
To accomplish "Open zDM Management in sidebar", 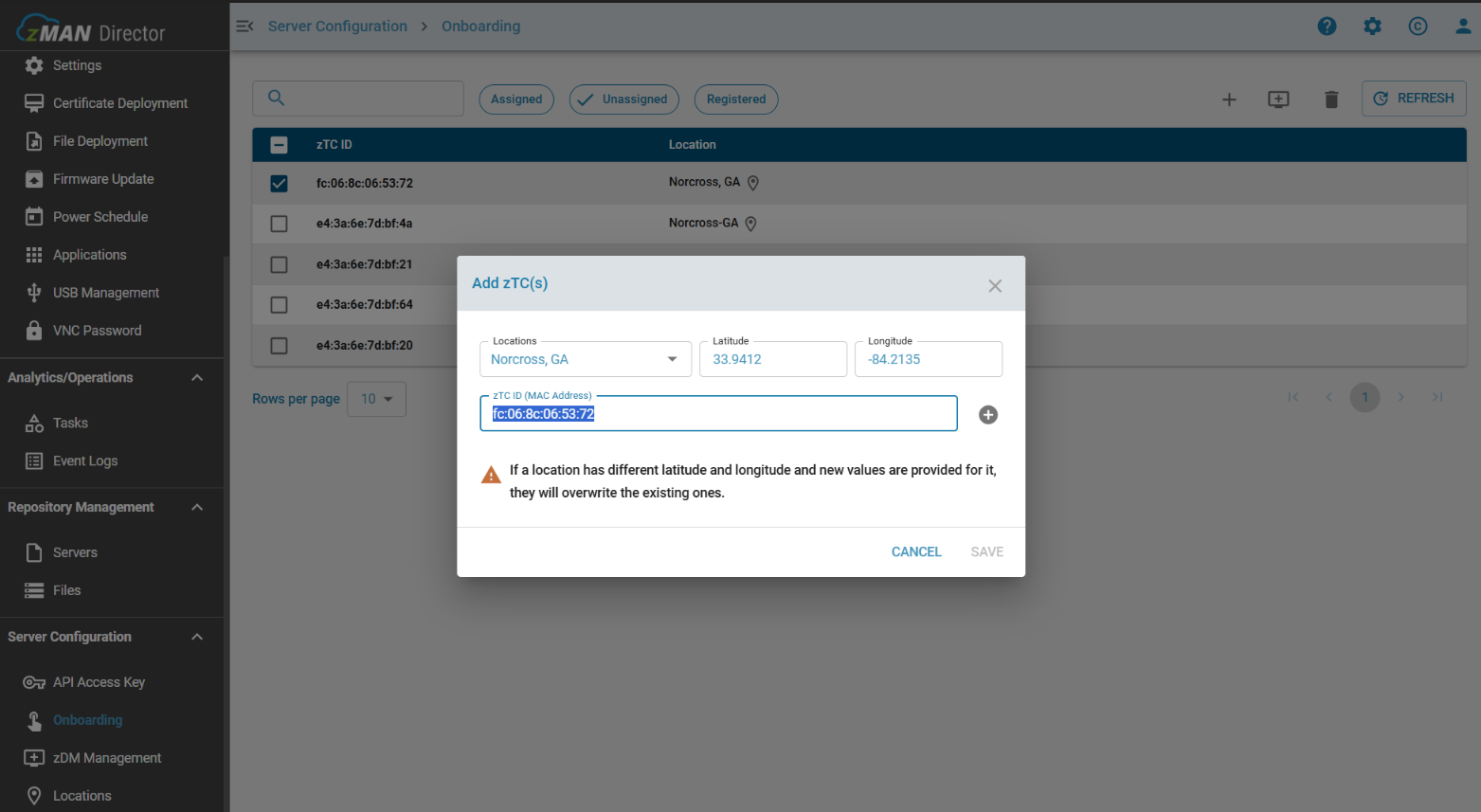I will click(106, 758).
